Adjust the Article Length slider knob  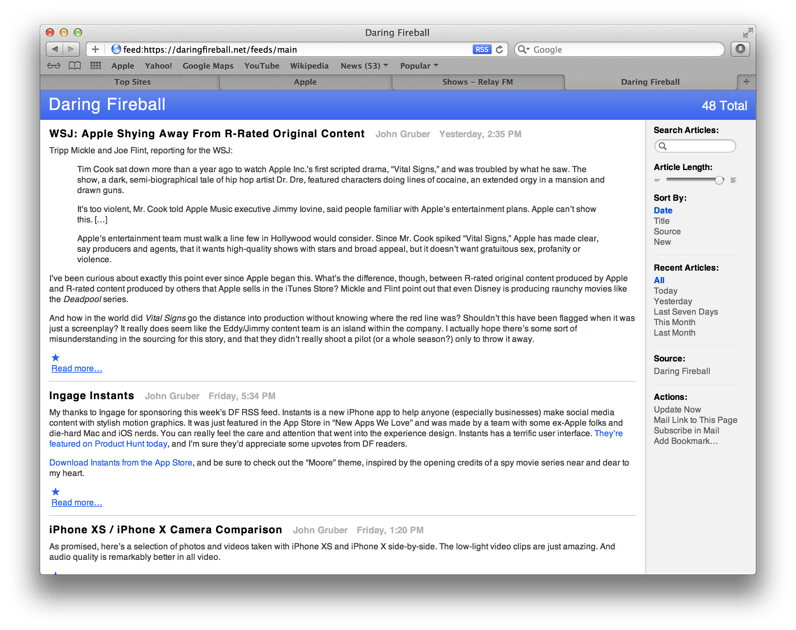coord(719,180)
